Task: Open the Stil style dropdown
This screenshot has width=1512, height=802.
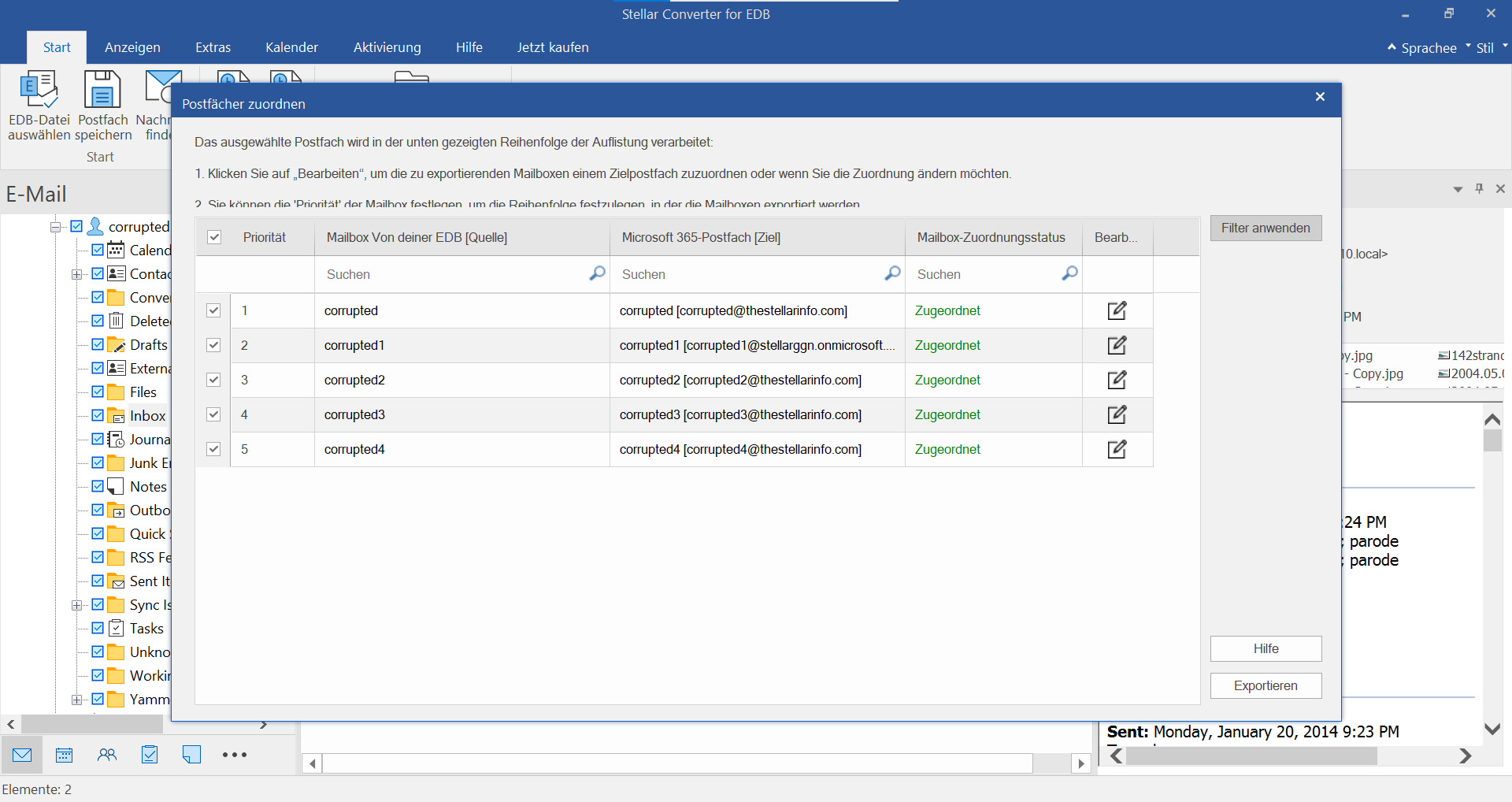Action: 1492,48
